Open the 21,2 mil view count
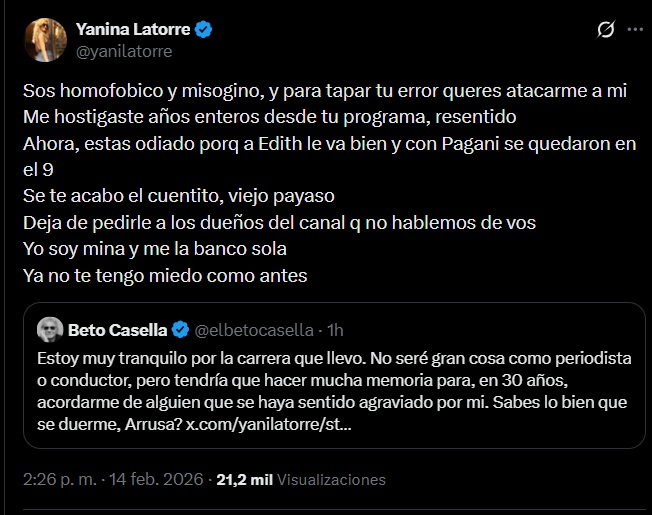Viewport: 652px width, 515px height. pyautogui.click(x=246, y=480)
